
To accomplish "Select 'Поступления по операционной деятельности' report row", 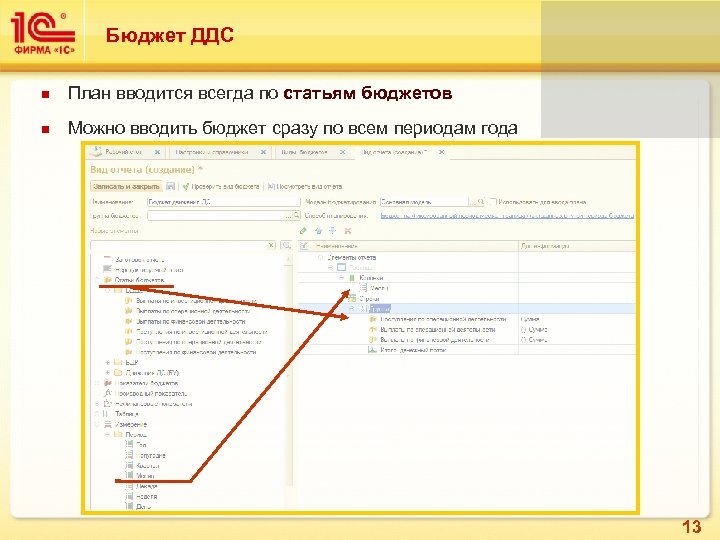I will pos(443,319).
